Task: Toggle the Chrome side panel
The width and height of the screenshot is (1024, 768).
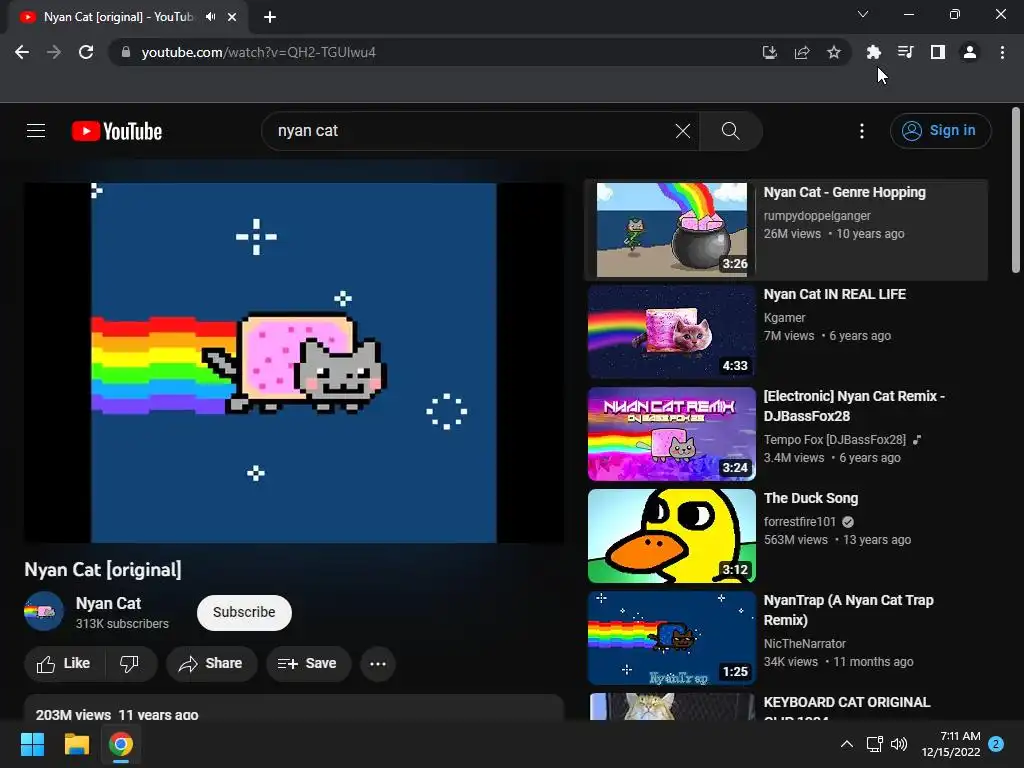Action: tap(938, 52)
